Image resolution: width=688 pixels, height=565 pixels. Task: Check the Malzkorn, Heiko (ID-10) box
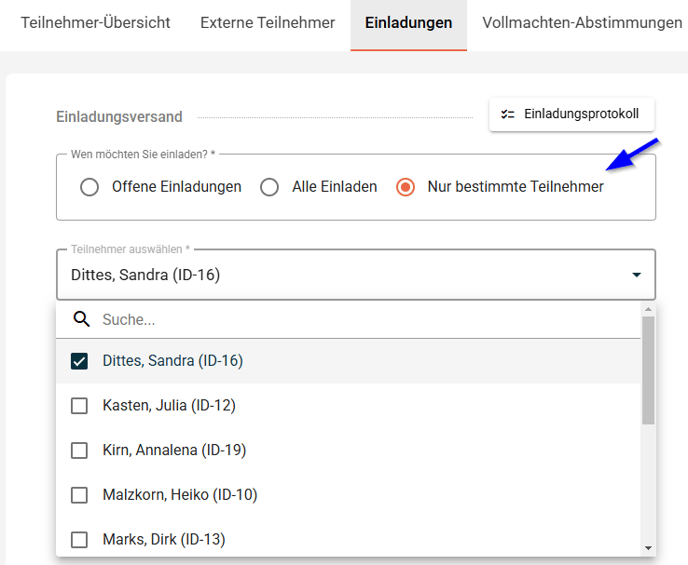click(79, 495)
